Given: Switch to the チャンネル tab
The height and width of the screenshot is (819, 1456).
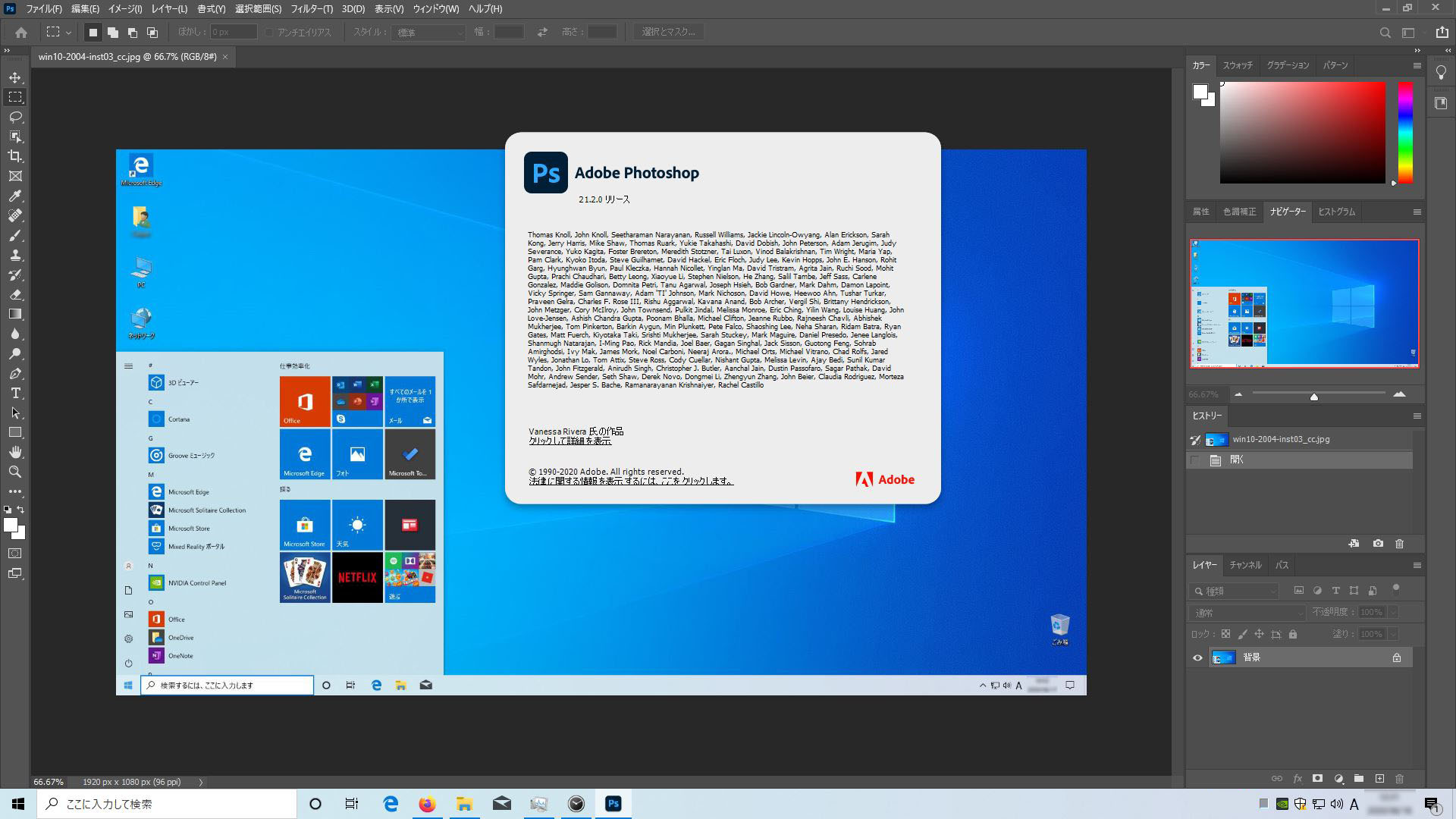Looking at the screenshot, I should click(x=1245, y=566).
